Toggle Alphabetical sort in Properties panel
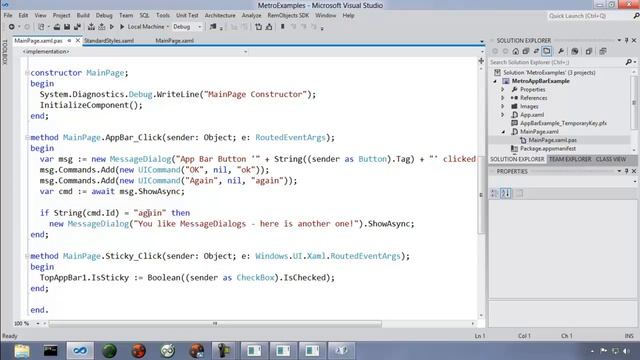 click(505, 193)
